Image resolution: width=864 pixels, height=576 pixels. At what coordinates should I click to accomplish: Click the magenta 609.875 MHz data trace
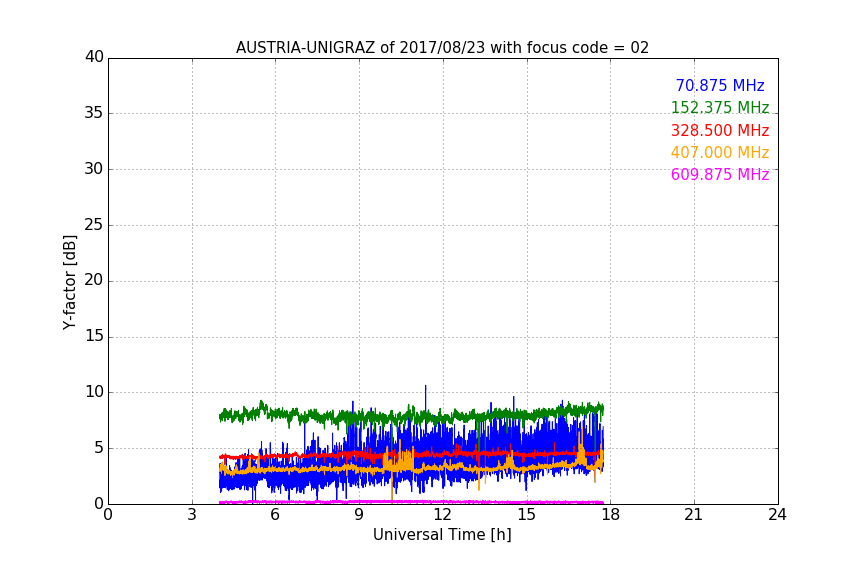click(x=411, y=502)
